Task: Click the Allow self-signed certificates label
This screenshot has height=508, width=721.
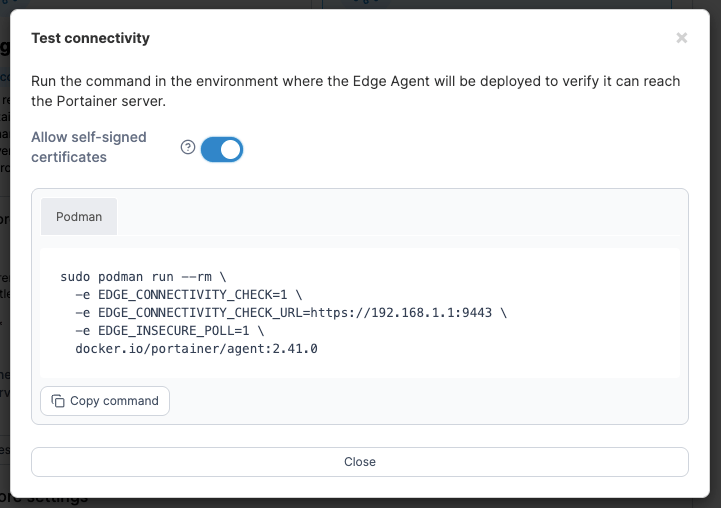Action: tap(89, 147)
